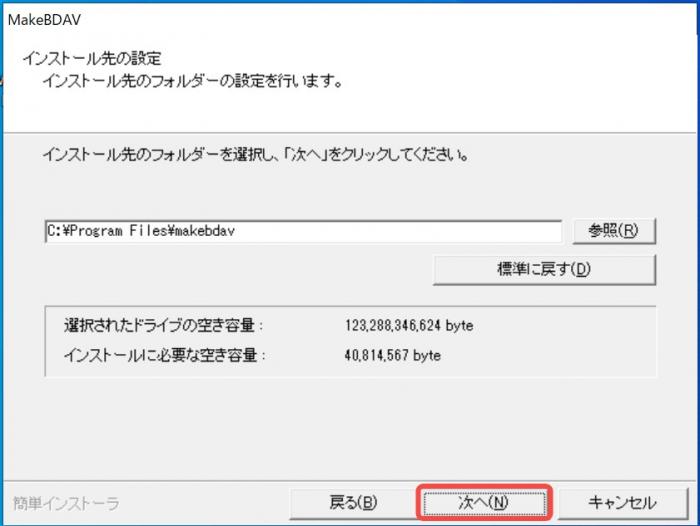Open folder browser via 参照(R) button
Viewport: 700px width, 526px height.
614,231
